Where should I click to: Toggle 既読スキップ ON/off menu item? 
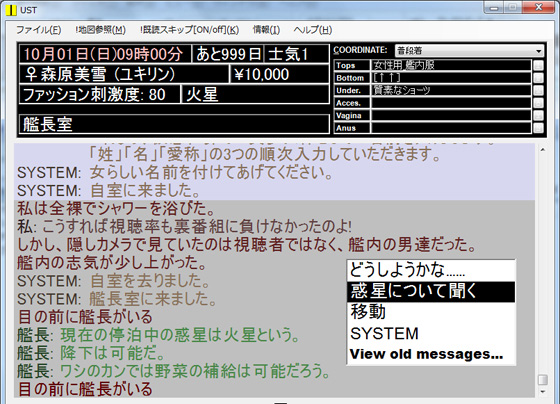(189, 30)
